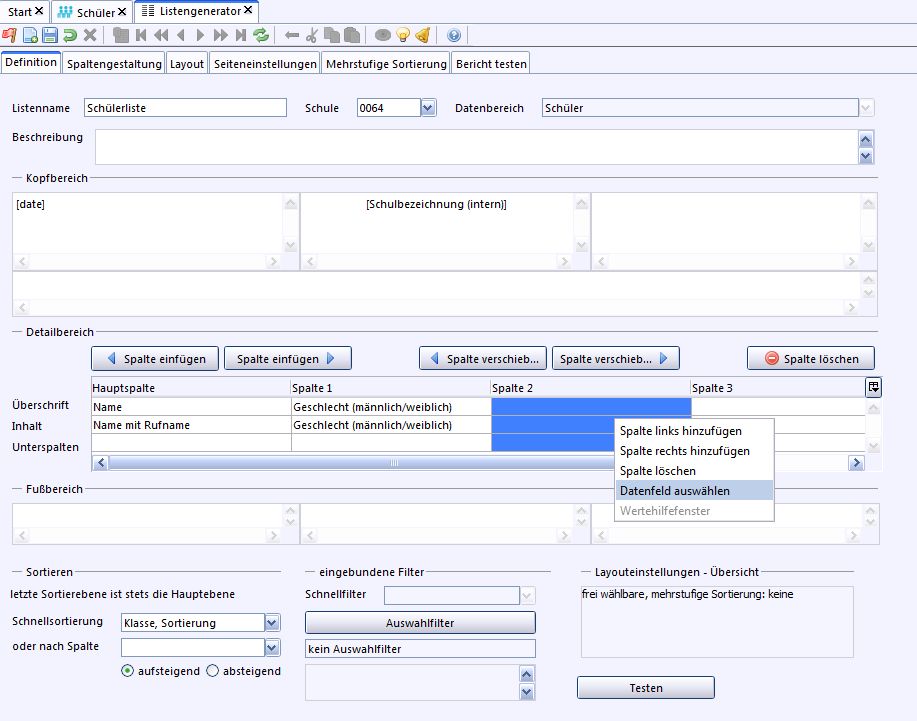Image resolution: width=917 pixels, height=721 pixels.
Task: Go to the Bericht testen tab
Action: (491, 64)
